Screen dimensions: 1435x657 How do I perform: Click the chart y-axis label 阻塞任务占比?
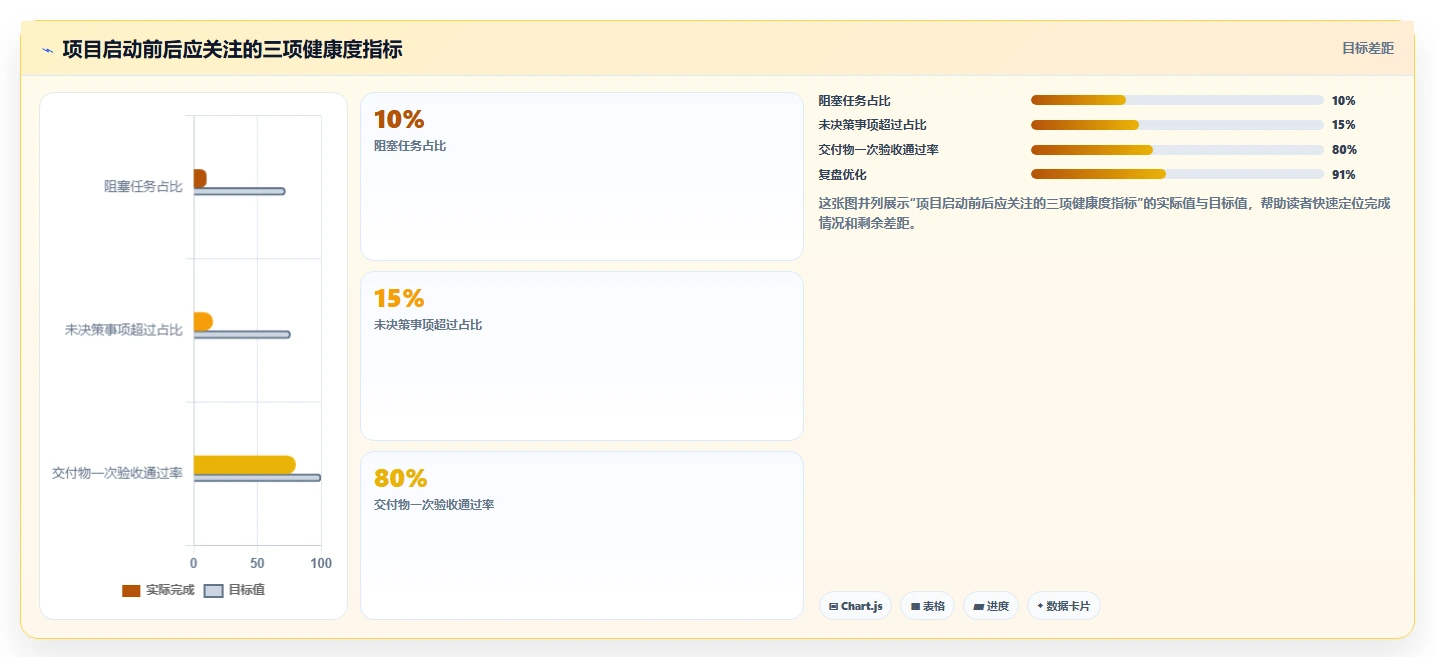144,186
